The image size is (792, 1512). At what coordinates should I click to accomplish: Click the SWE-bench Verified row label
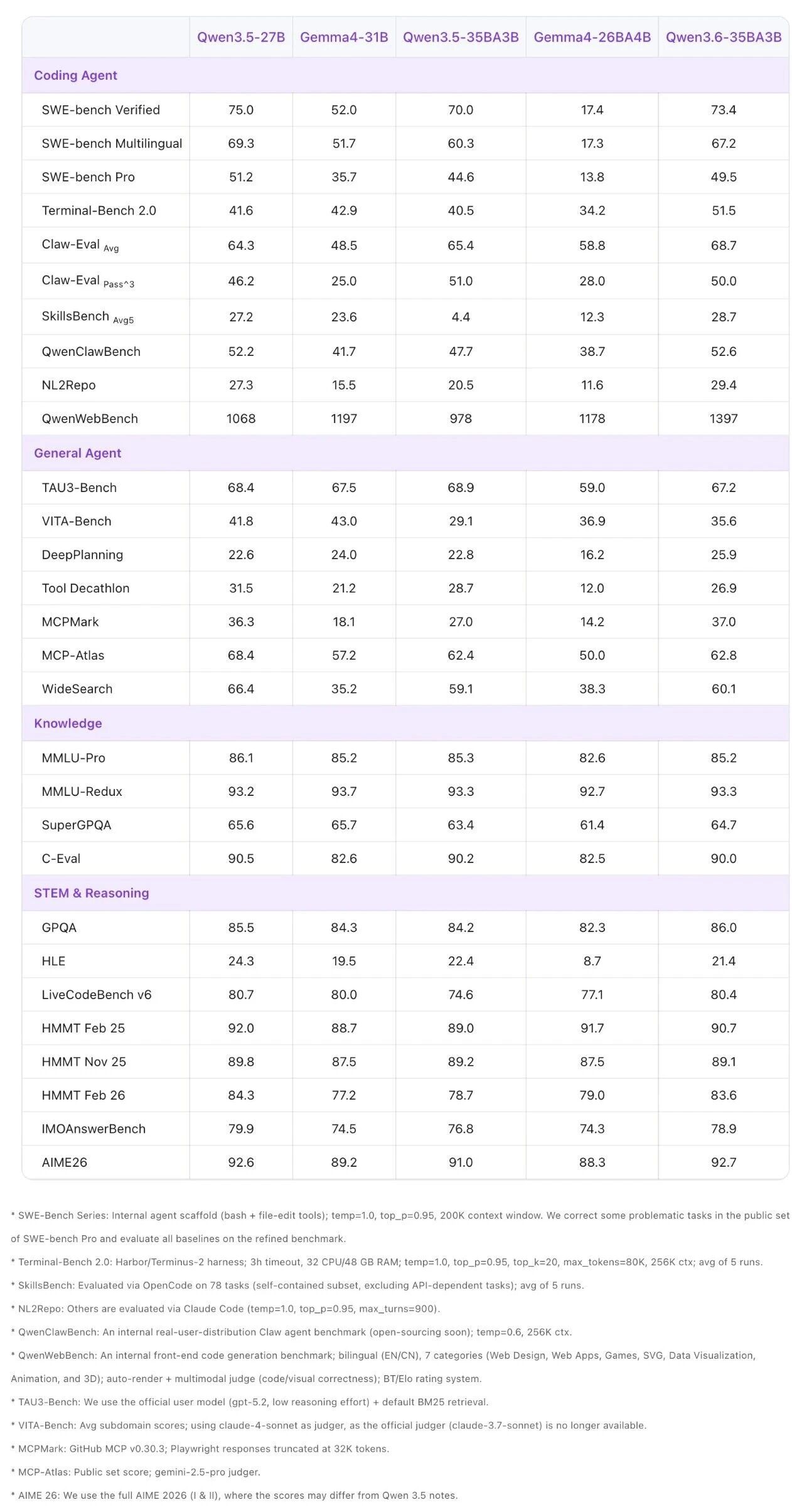click(x=100, y=110)
